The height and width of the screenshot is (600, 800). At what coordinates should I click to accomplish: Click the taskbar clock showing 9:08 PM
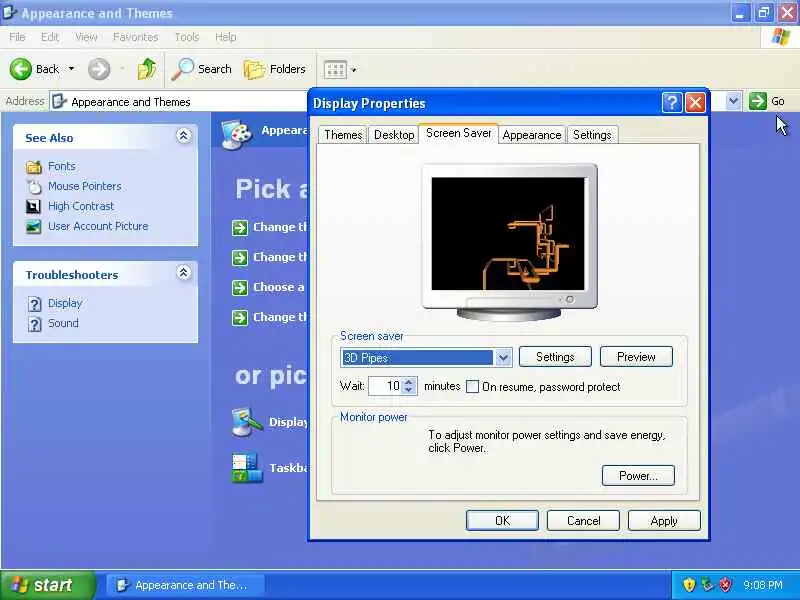tap(763, 585)
